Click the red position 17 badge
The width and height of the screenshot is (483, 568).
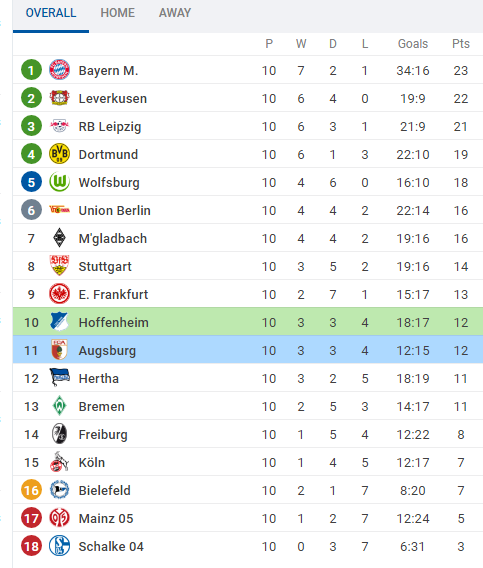32,518
